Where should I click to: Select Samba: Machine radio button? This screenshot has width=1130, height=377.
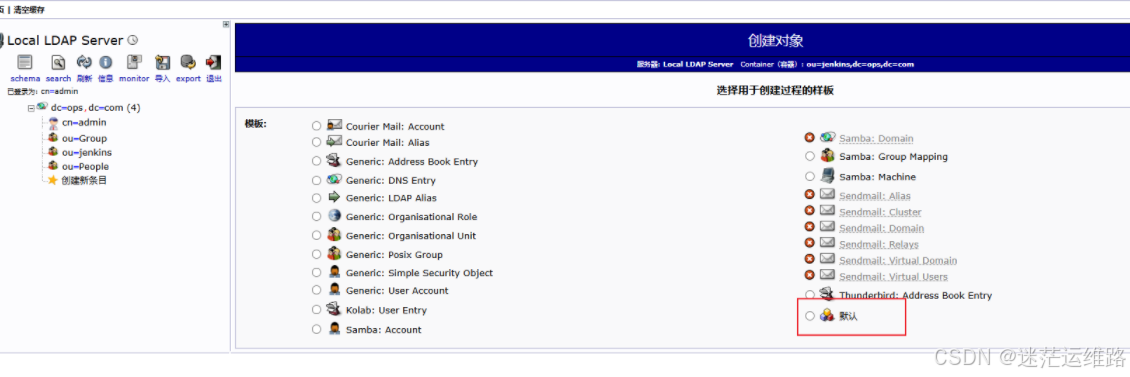tap(809, 177)
